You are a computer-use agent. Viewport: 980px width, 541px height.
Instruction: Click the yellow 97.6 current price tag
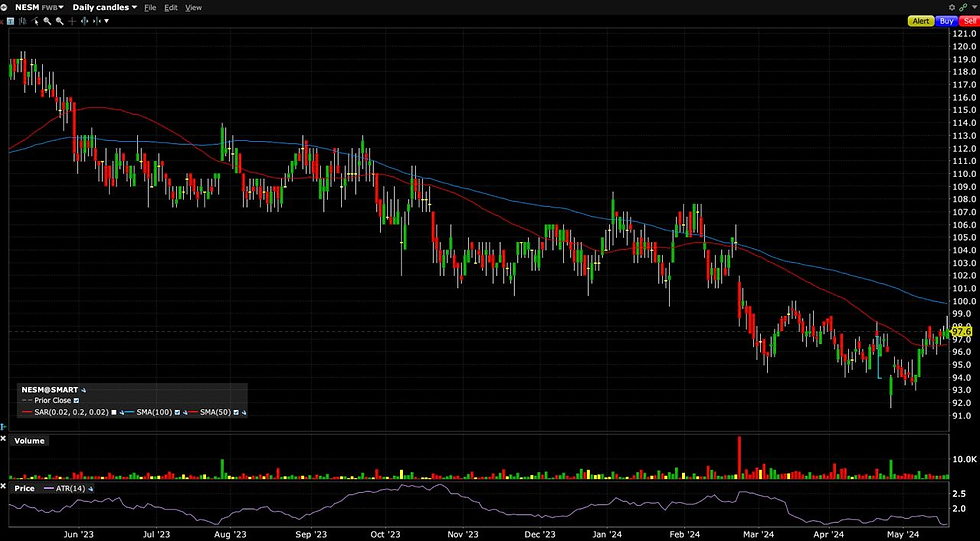(960, 332)
